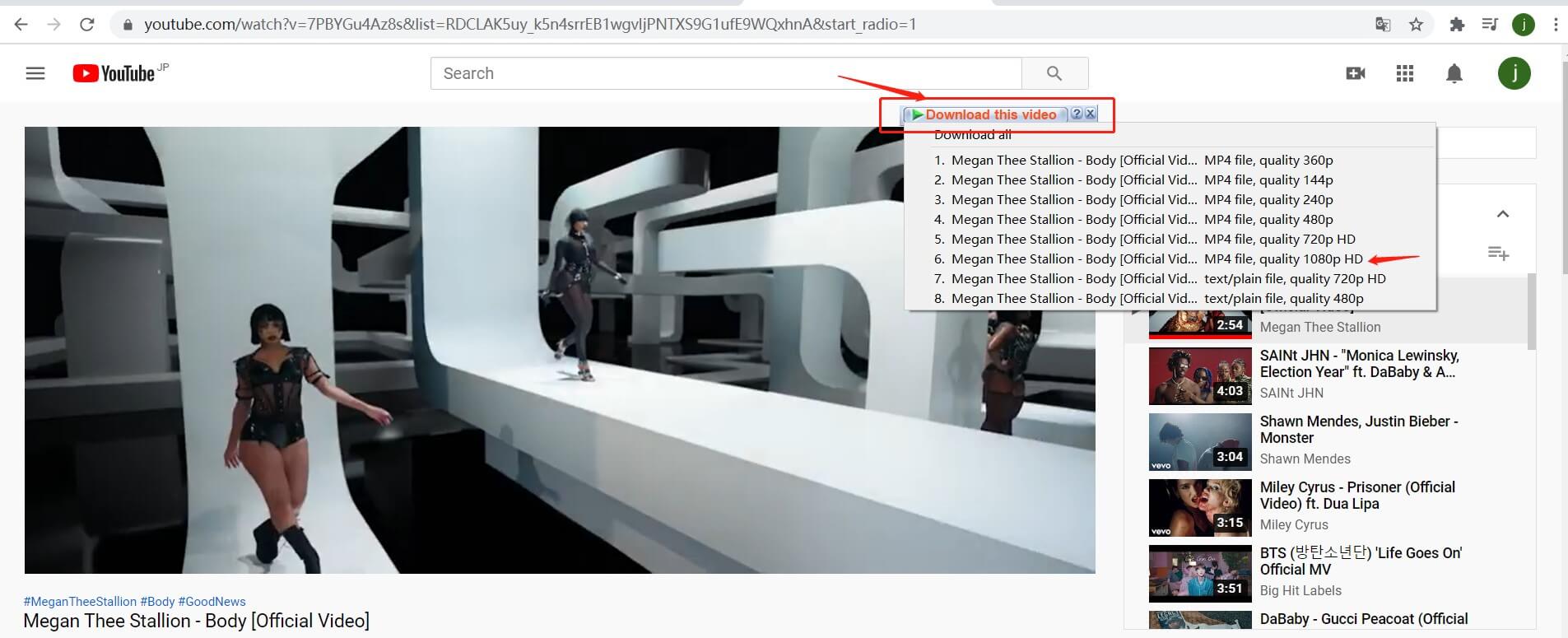The height and width of the screenshot is (638, 1568).
Task: Click title Shawn Mendes, Justin Bieber - Monster
Action: [1359, 430]
